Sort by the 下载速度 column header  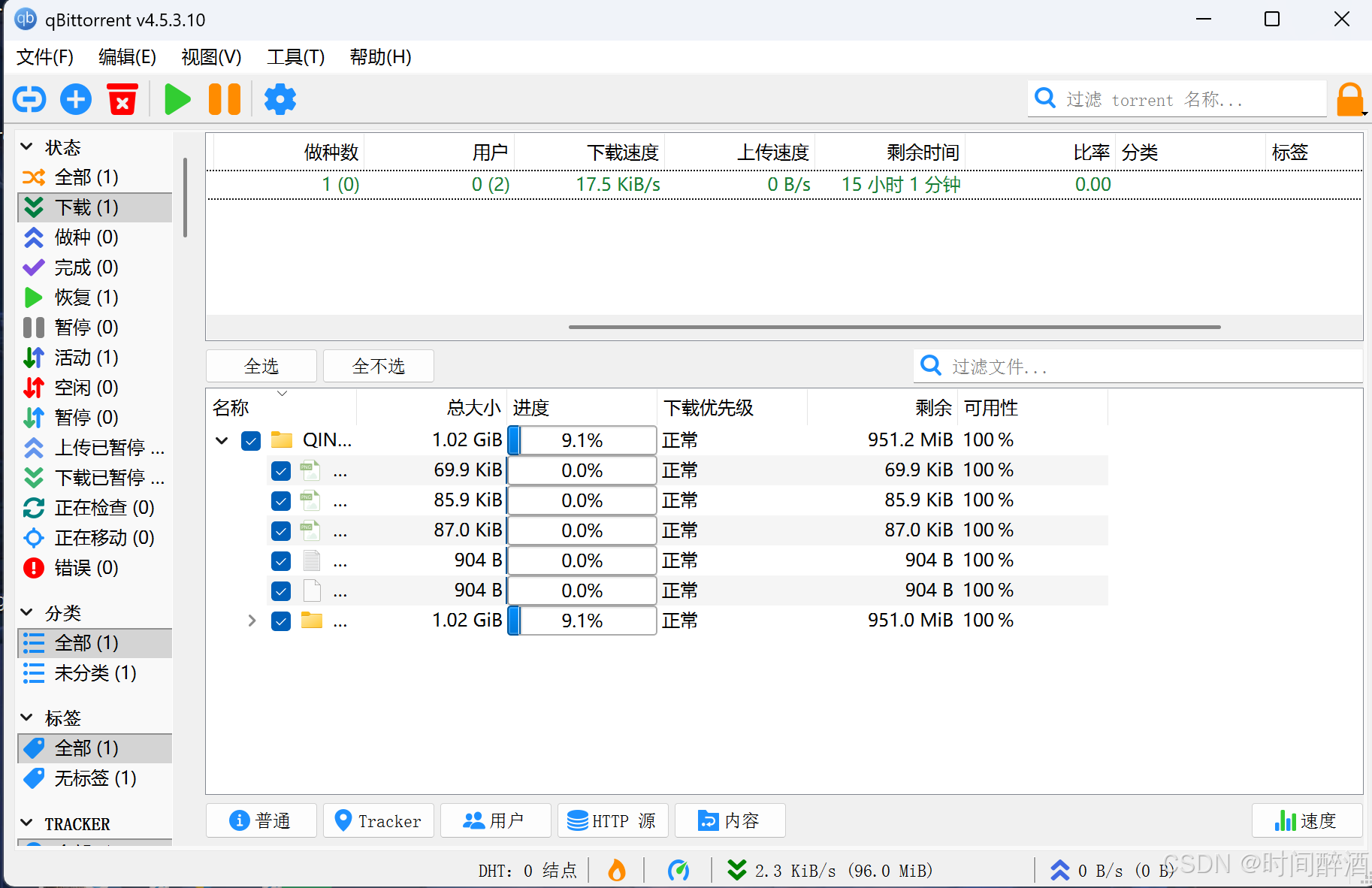[590, 153]
